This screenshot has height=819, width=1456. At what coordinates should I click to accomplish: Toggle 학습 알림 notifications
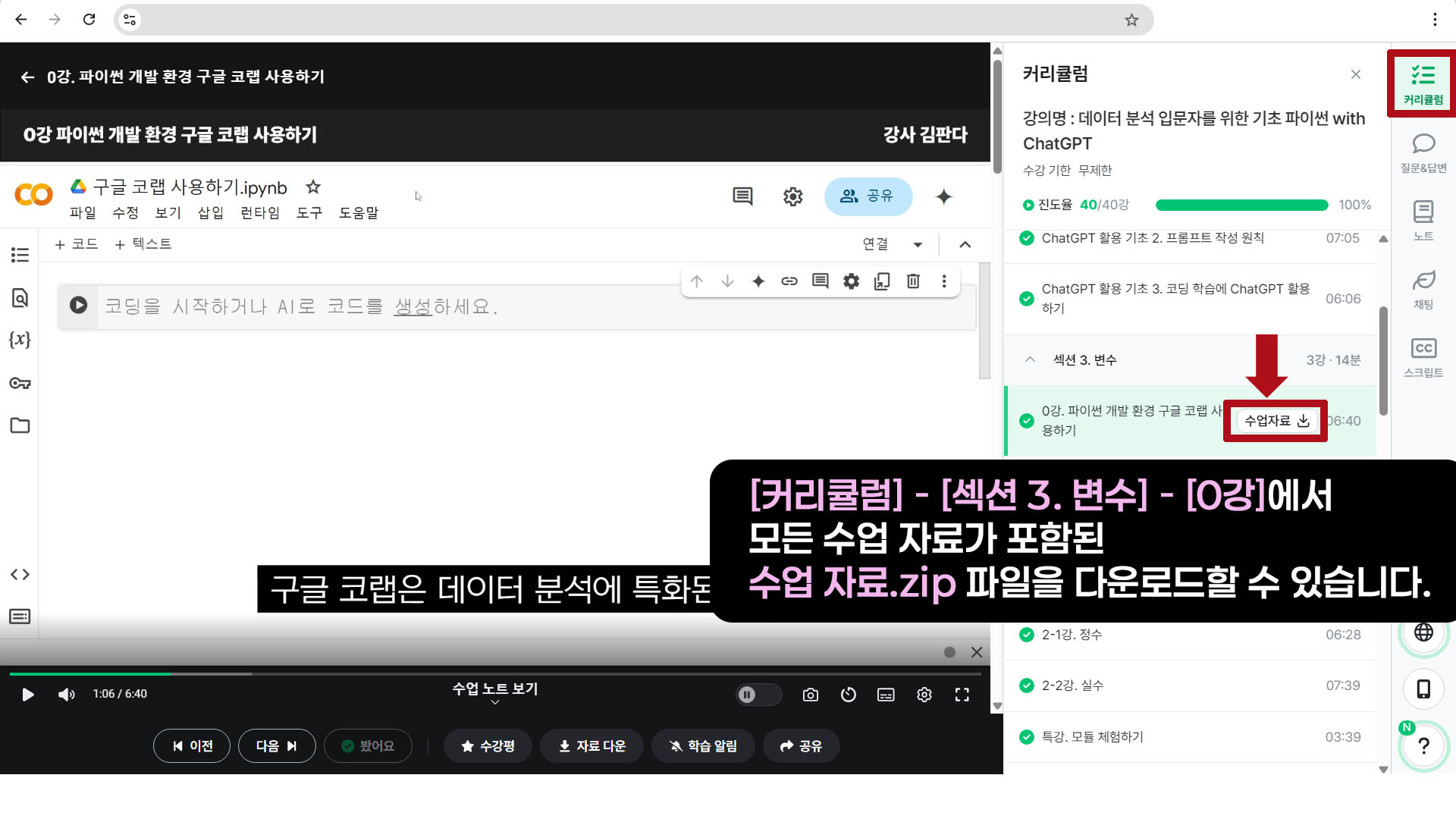coord(703,746)
